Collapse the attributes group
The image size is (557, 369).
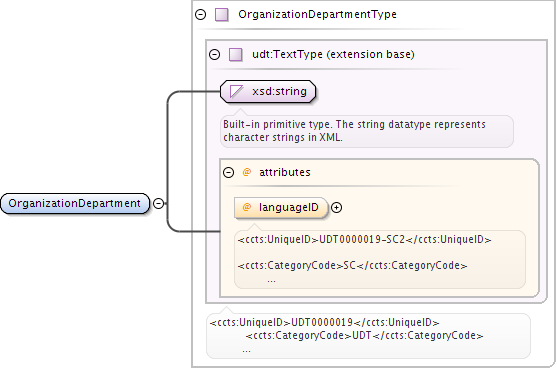(x=228, y=173)
